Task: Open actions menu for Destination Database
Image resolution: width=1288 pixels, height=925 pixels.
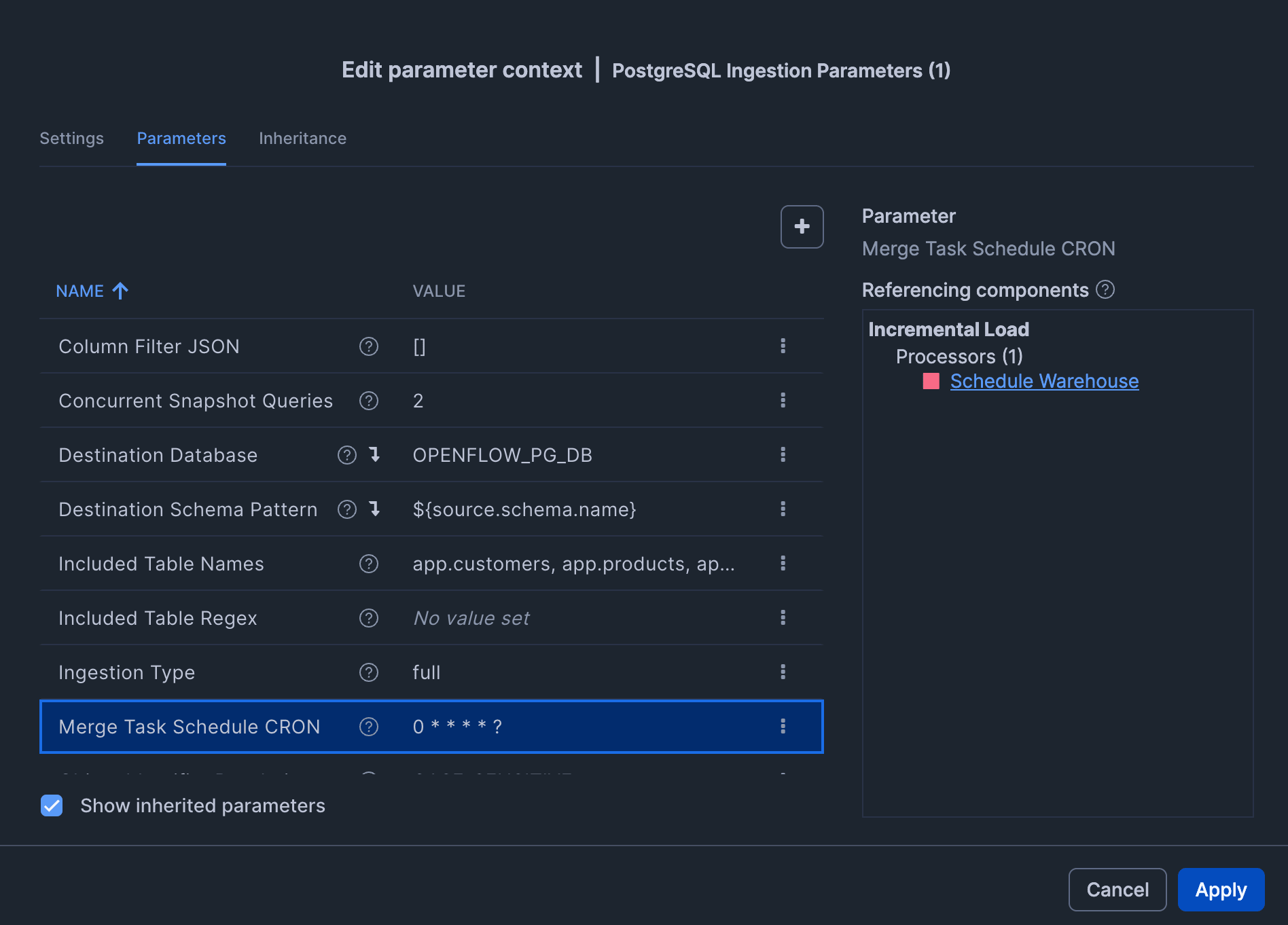Action: pyautogui.click(x=783, y=455)
